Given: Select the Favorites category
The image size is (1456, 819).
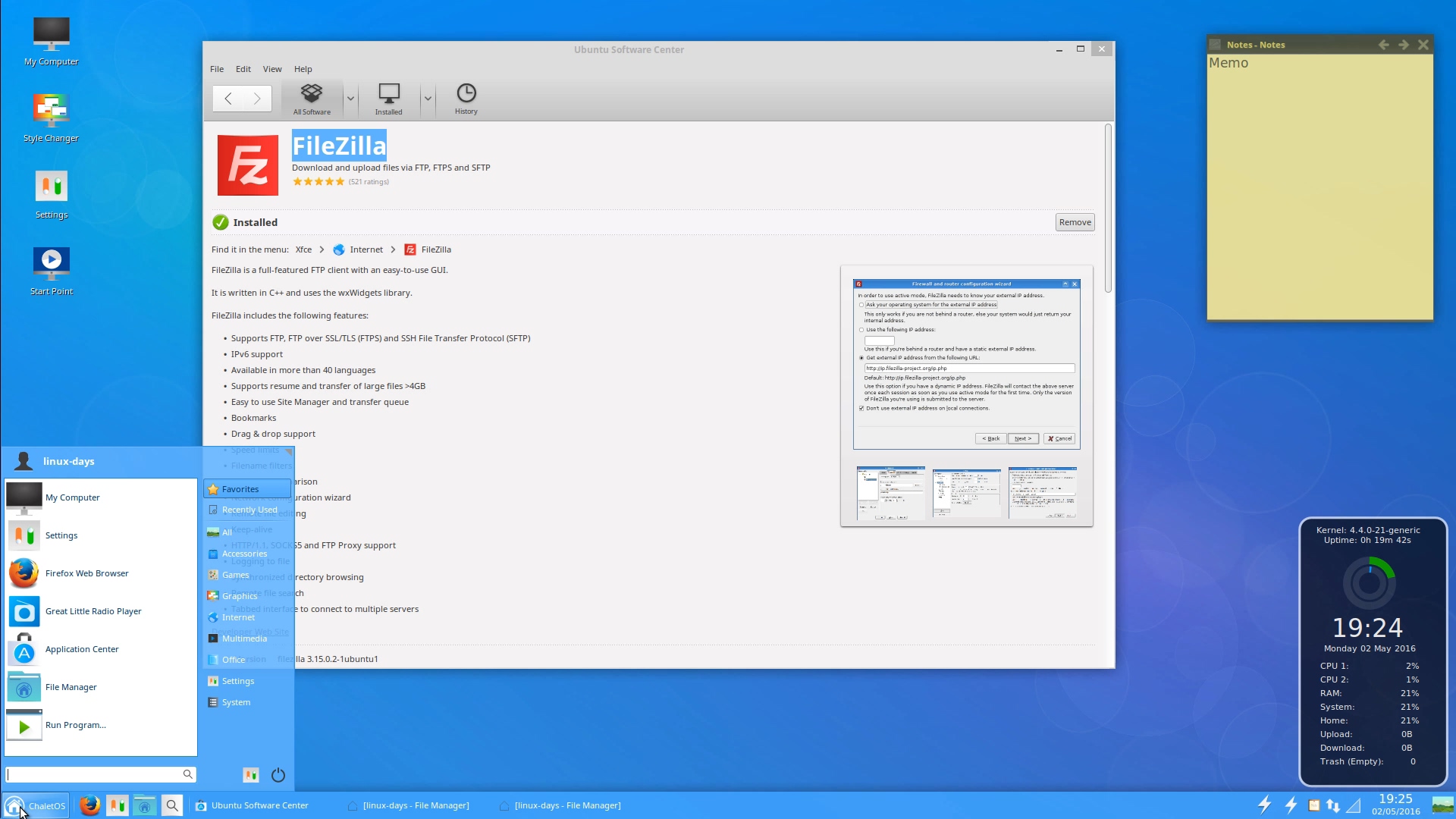Looking at the screenshot, I should 247,489.
